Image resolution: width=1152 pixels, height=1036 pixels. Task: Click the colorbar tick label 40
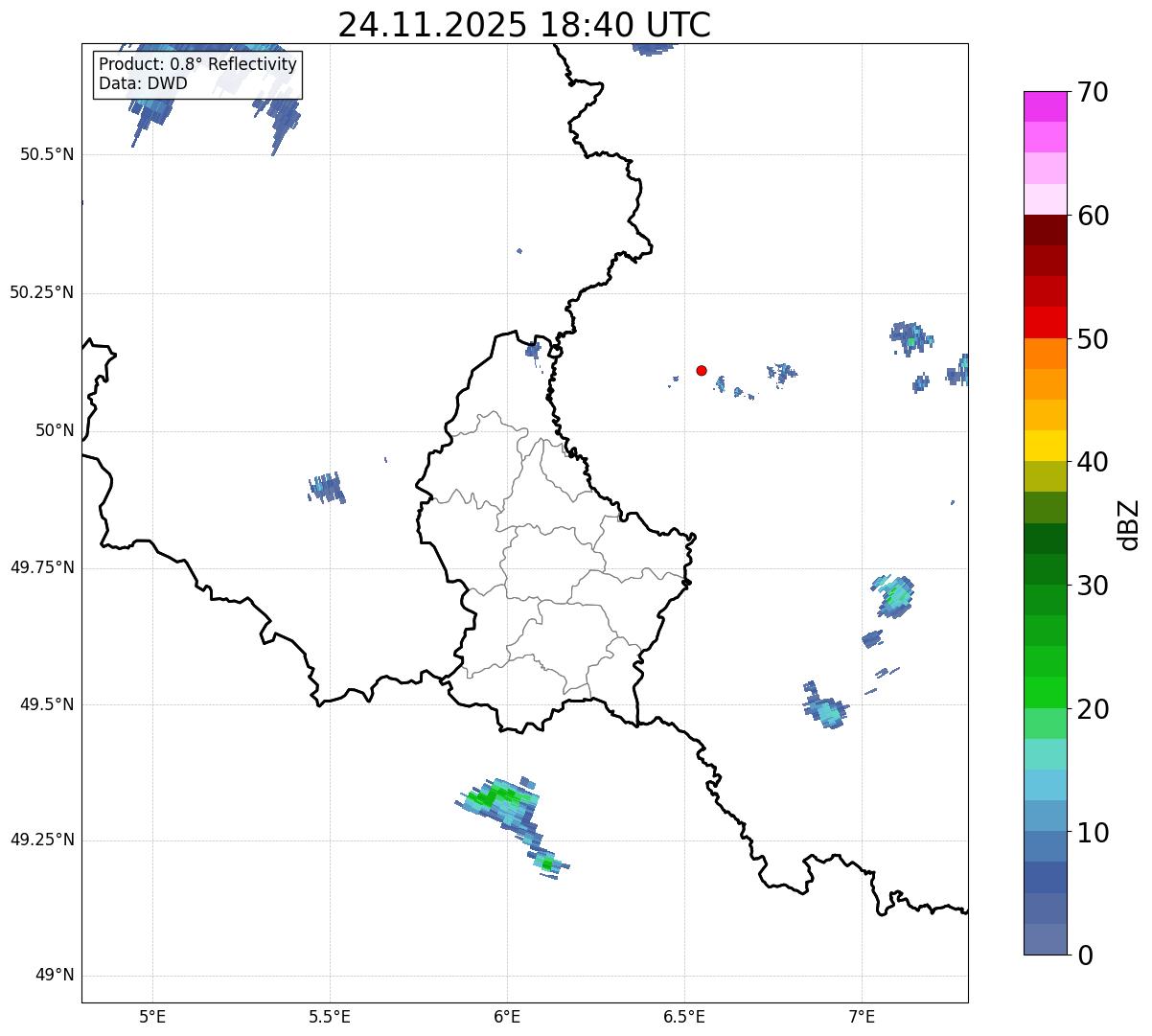point(1093,462)
